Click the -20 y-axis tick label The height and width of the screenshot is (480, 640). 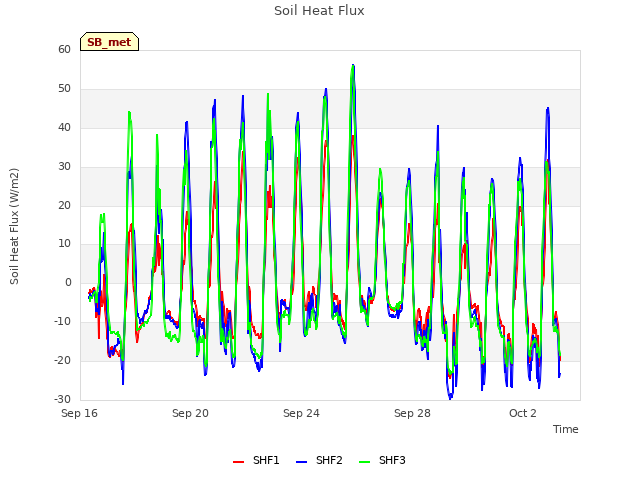[63, 360]
